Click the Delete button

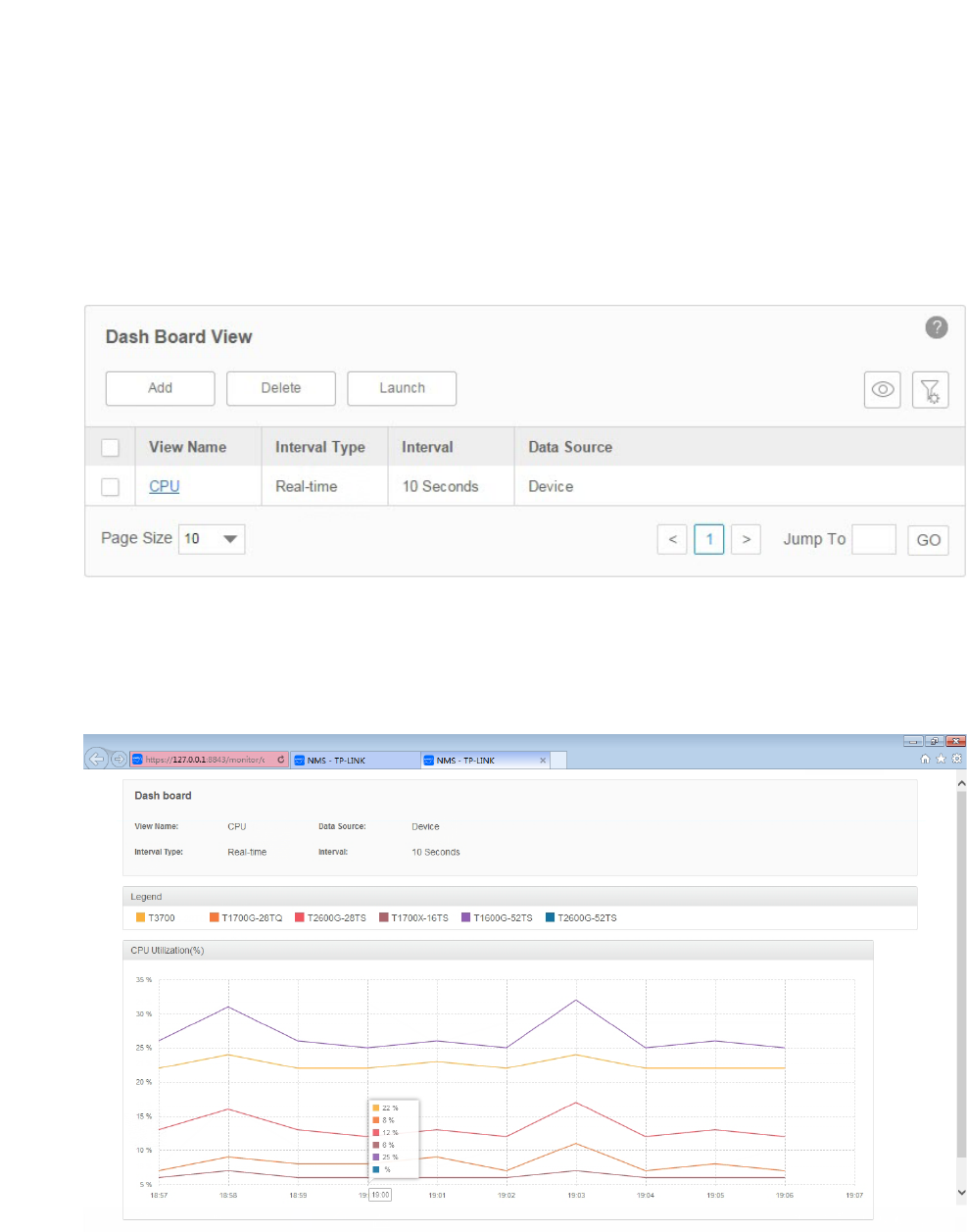click(x=281, y=388)
